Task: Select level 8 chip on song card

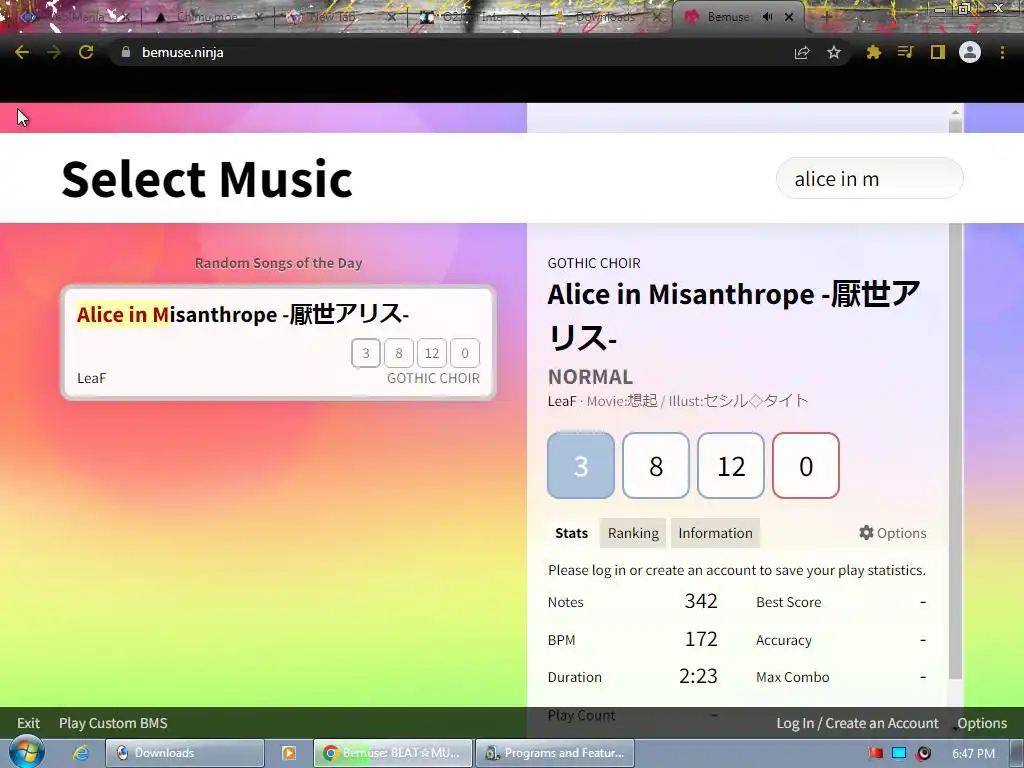Action: pyautogui.click(x=398, y=353)
